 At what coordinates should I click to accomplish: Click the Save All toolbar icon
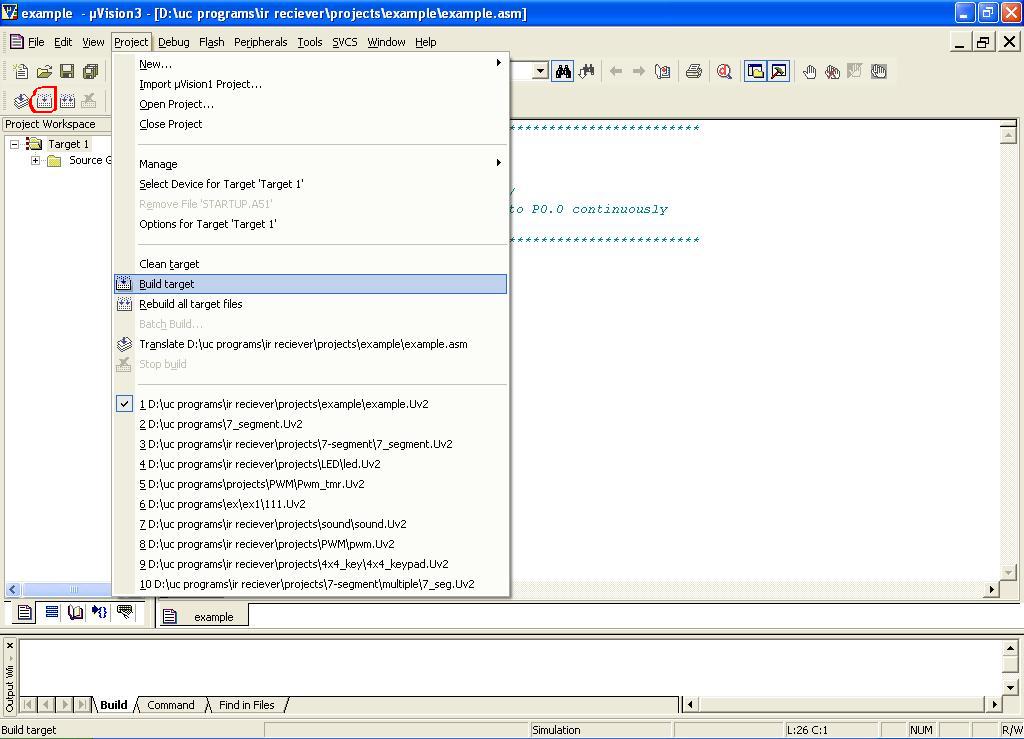[x=90, y=71]
